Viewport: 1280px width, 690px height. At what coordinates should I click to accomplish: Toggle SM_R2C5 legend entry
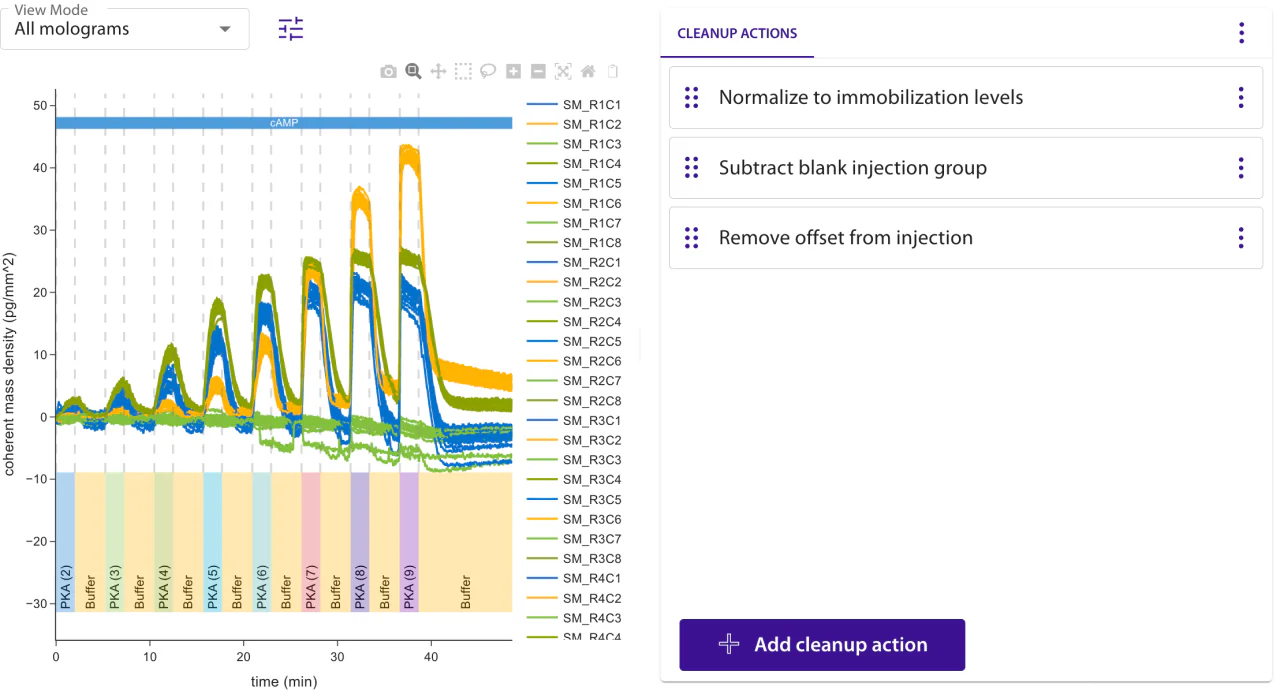pos(574,341)
